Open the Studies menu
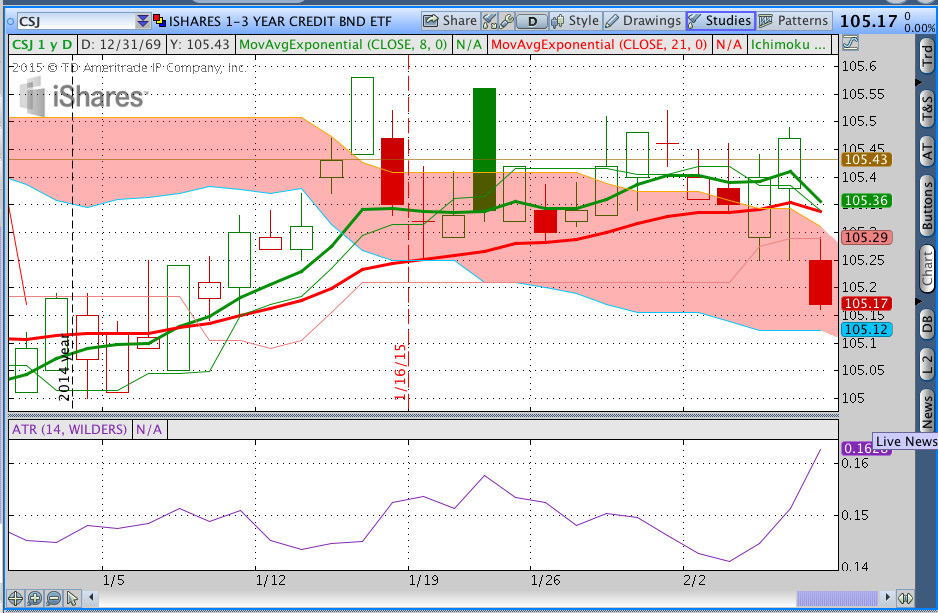The width and height of the screenshot is (938, 613). point(720,21)
